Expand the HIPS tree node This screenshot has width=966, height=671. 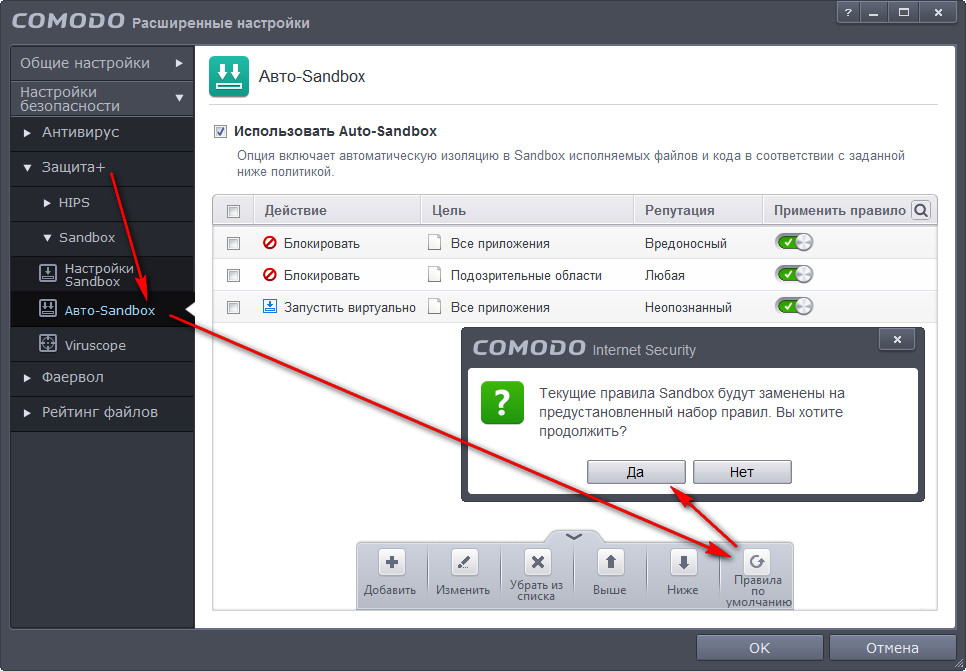[x=47, y=203]
